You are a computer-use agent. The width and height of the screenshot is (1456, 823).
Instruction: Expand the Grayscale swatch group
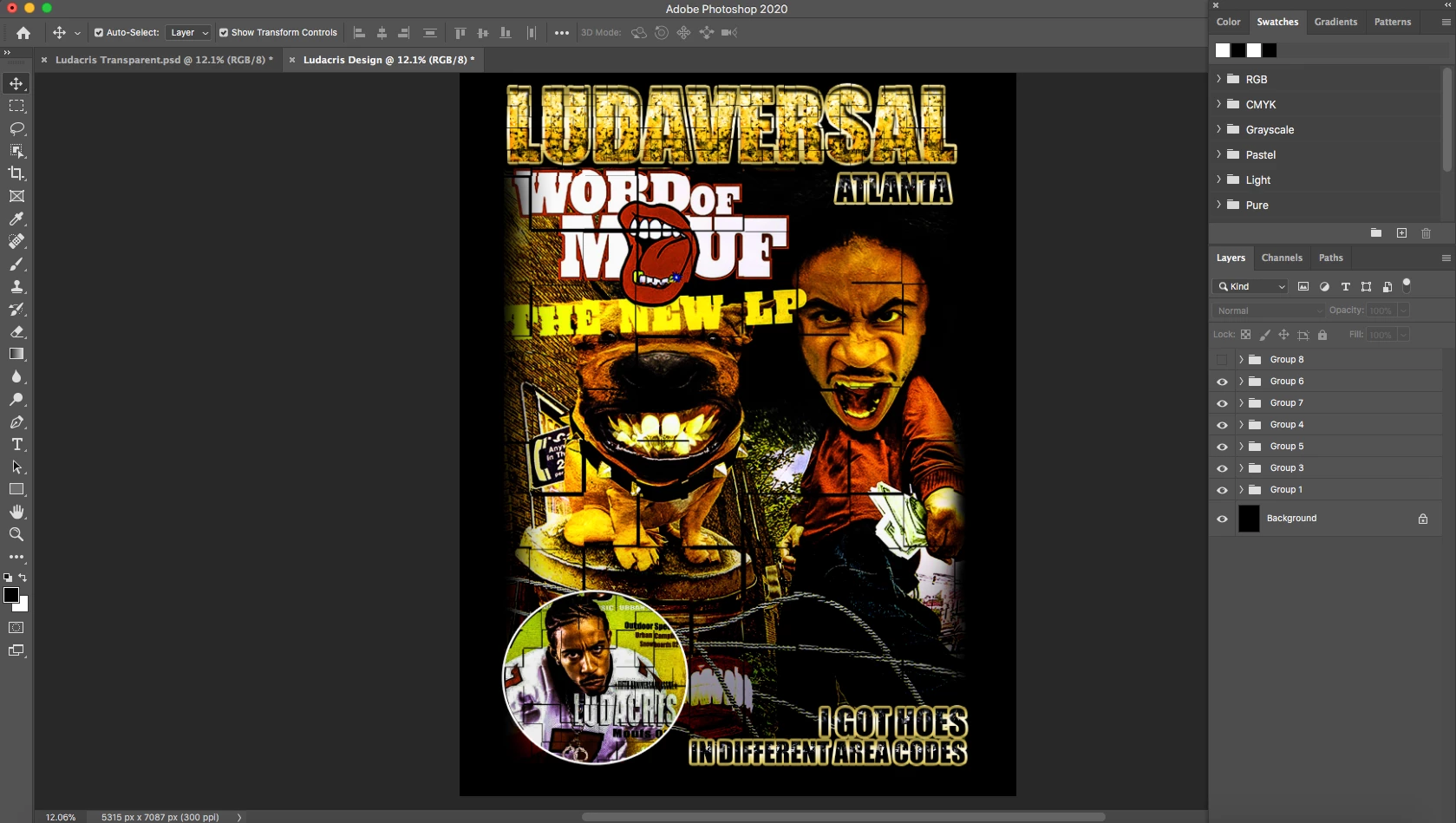point(1218,129)
